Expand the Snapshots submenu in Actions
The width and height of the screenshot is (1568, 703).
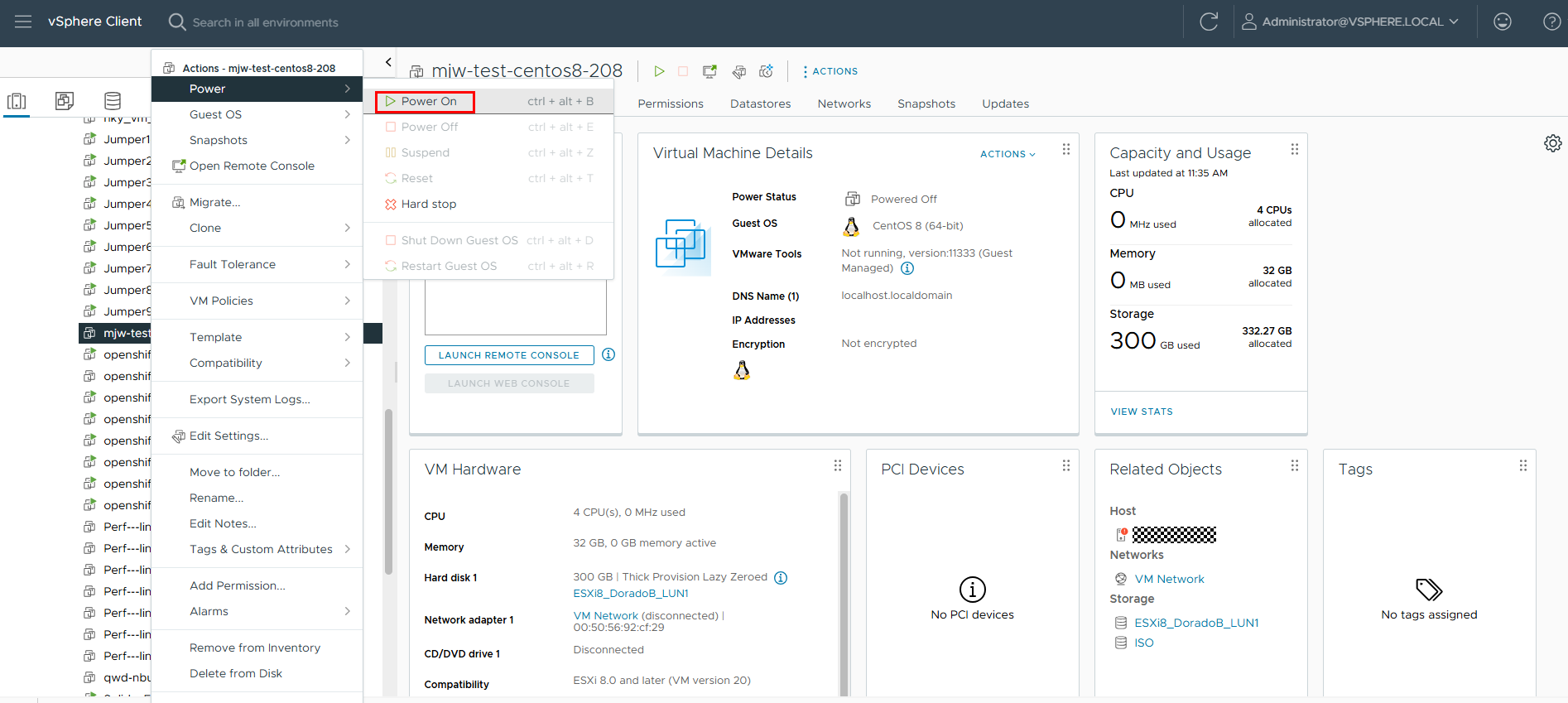click(257, 140)
